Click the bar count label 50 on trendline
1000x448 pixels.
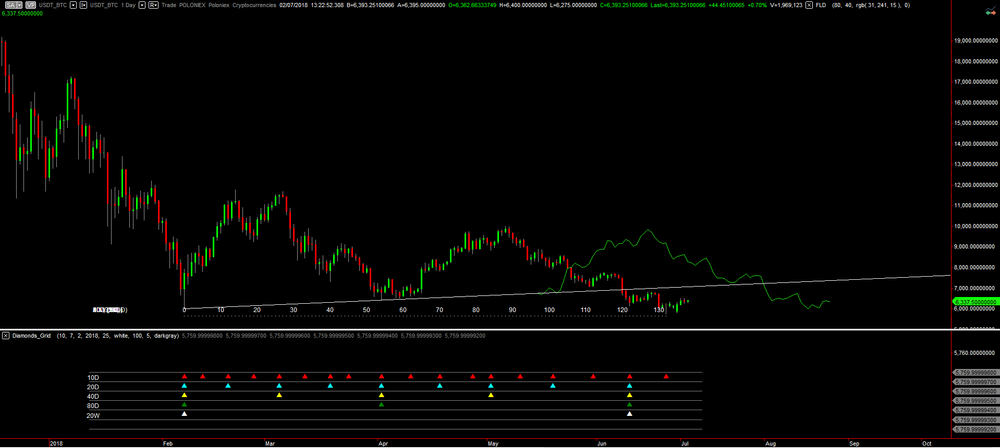tap(367, 310)
